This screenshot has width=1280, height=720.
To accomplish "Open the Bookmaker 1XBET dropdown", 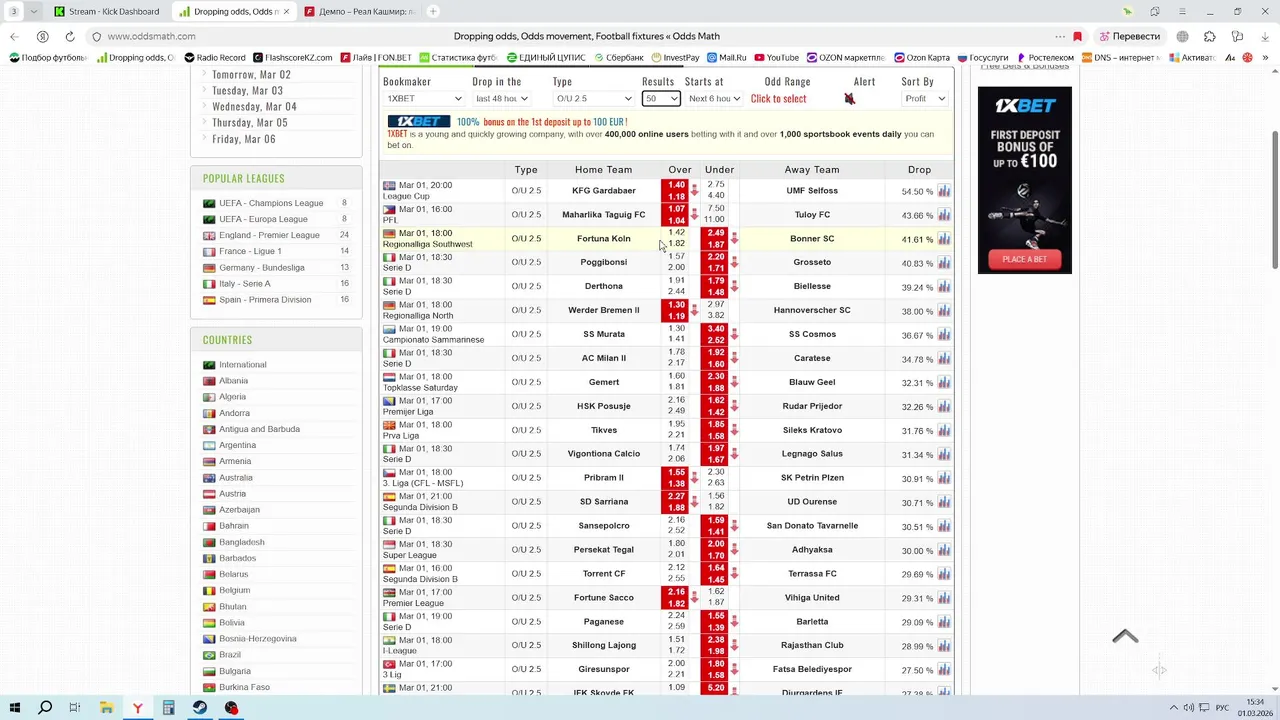I will pyautogui.click(x=425, y=99).
